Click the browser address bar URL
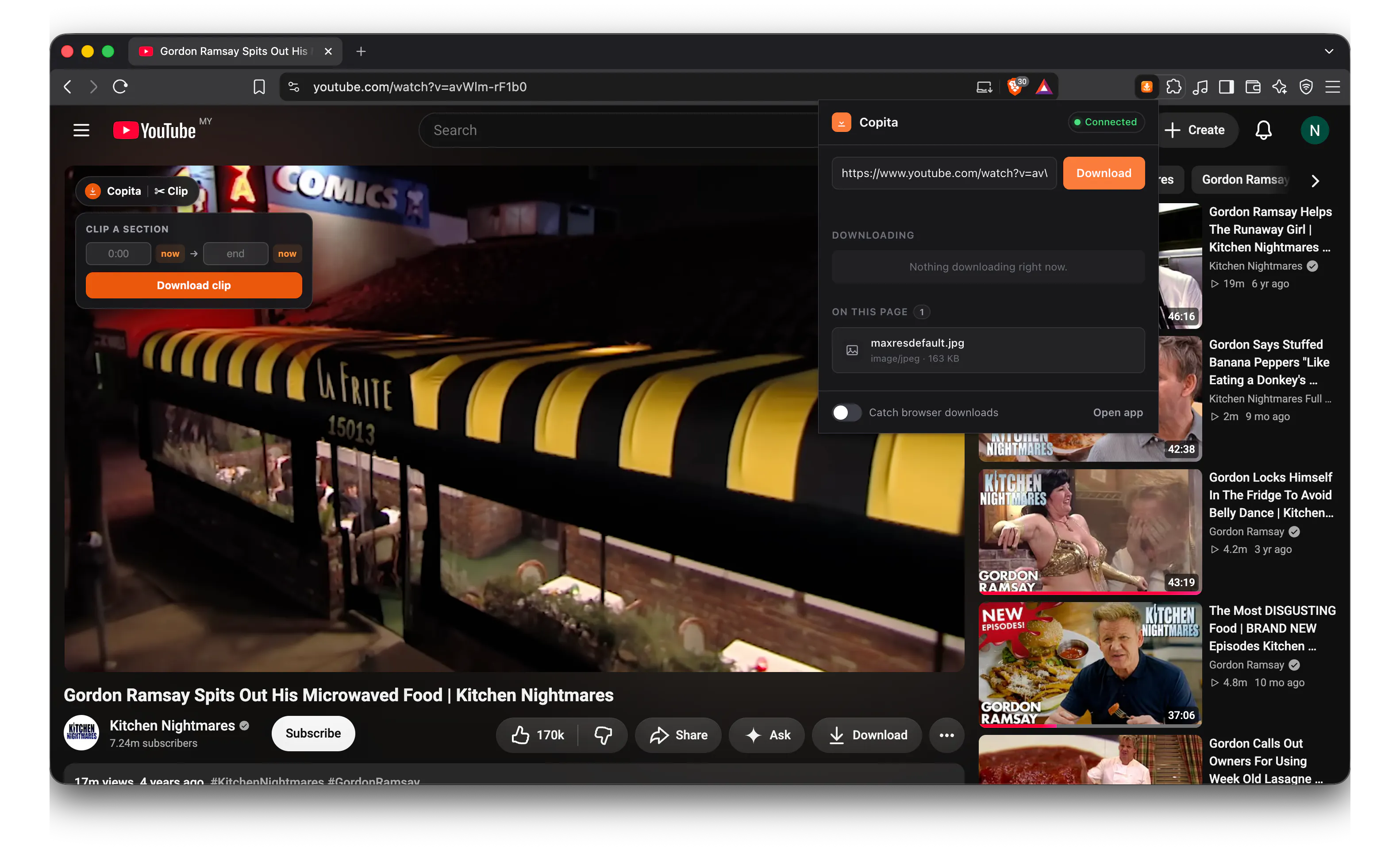This screenshot has width=1400, height=850. click(x=420, y=87)
